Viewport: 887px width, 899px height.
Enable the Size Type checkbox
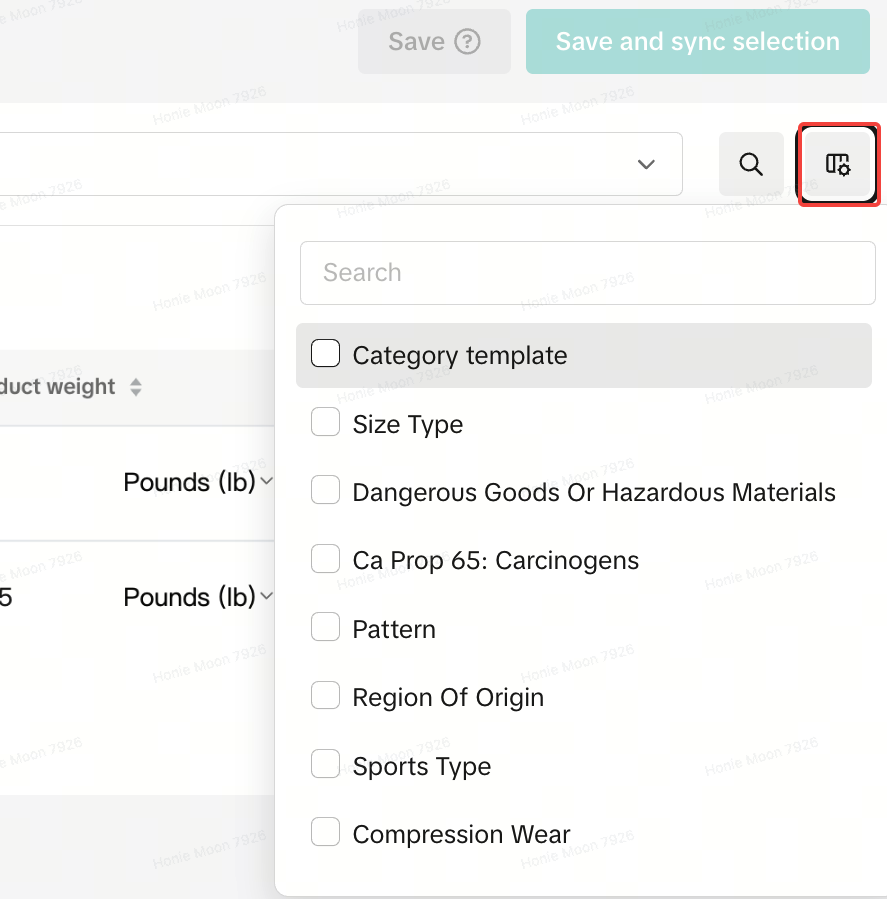point(325,423)
